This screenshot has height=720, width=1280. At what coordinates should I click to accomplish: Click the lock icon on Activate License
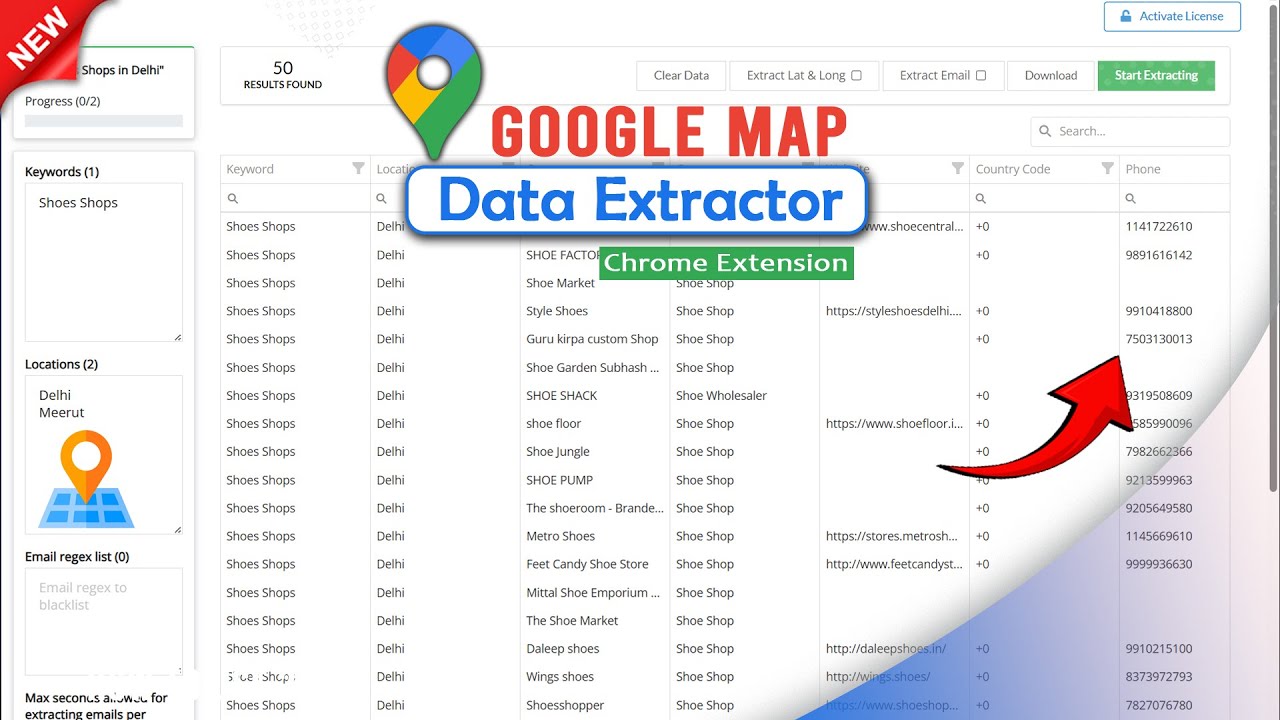(x=1126, y=16)
